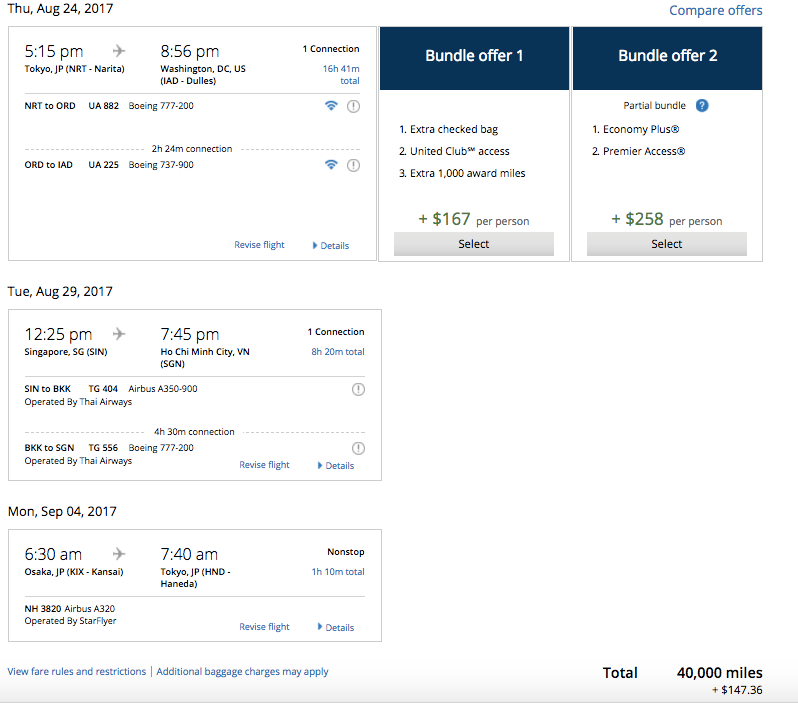Screen dimensions: 798x703
Task: Select Bundle offer 1 for $167
Action: pyautogui.click(x=474, y=244)
